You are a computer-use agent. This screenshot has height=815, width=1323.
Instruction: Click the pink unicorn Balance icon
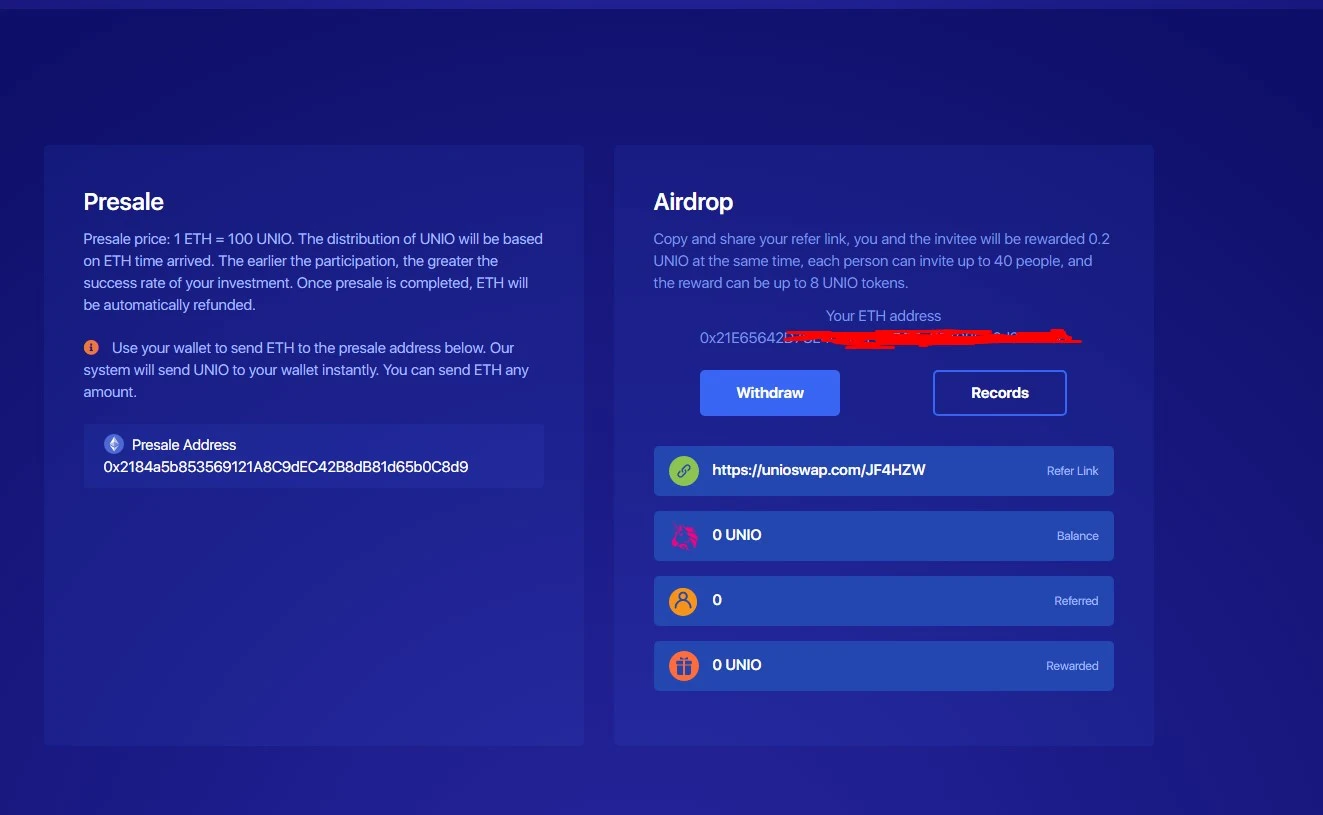click(x=683, y=536)
